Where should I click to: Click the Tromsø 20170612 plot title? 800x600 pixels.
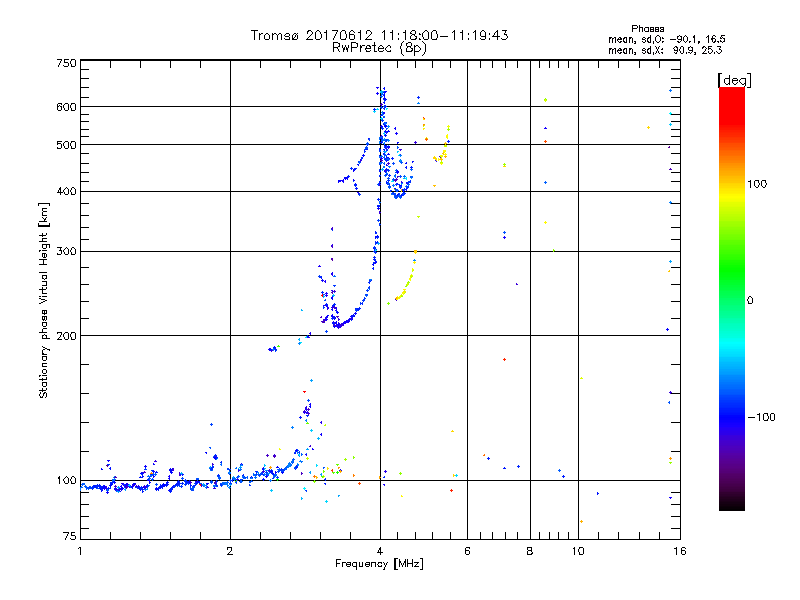(379, 35)
